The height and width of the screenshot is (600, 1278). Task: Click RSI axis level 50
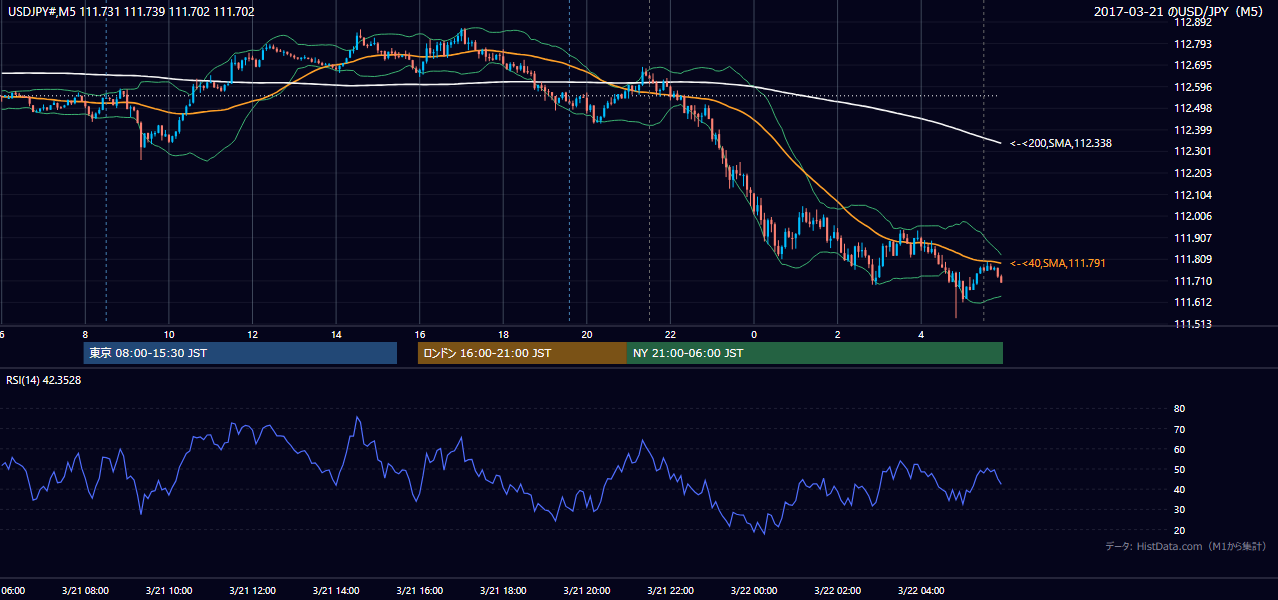pos(1179,469)
